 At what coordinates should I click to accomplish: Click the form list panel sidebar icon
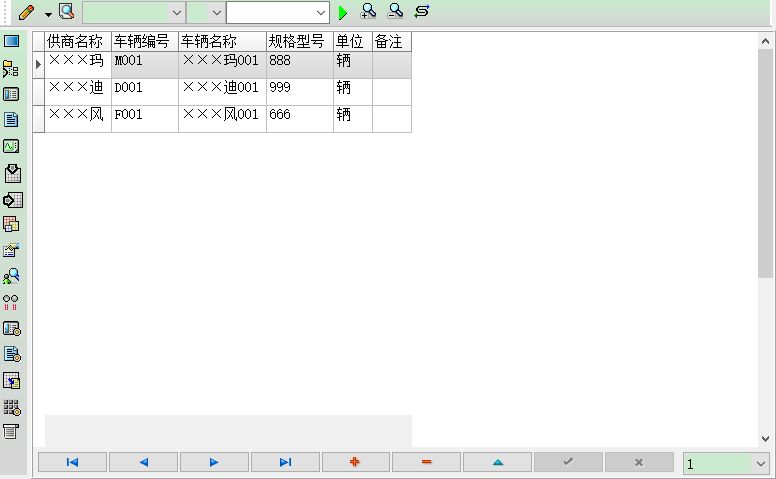[11, 94]
